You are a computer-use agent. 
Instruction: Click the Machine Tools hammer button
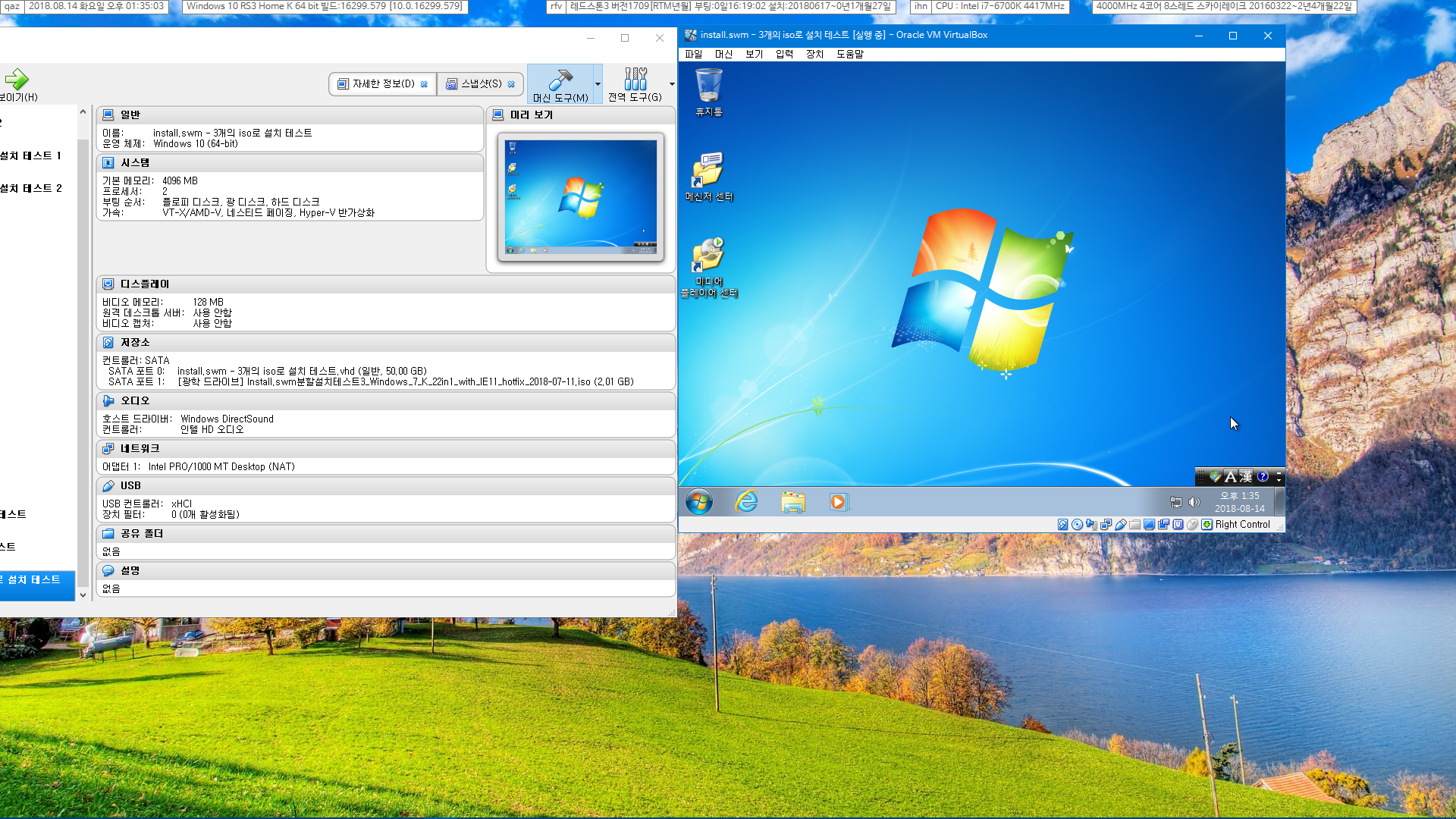click(x=561, y=84)
